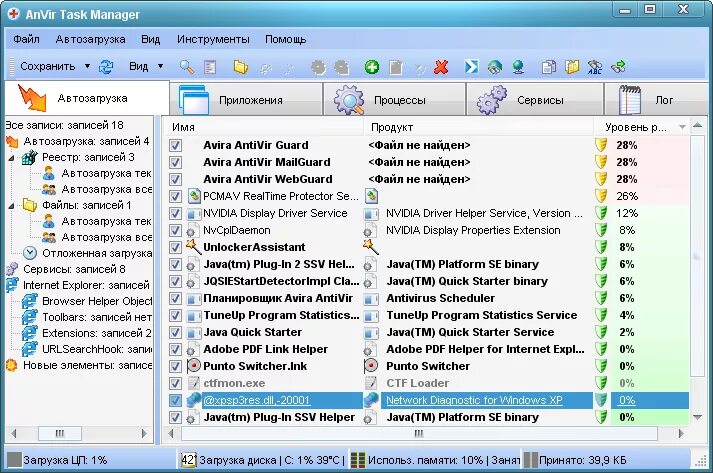713x473 pixels.
Task: Click the PCMAV RealTime Protector icon
Action: pos(194,196)
